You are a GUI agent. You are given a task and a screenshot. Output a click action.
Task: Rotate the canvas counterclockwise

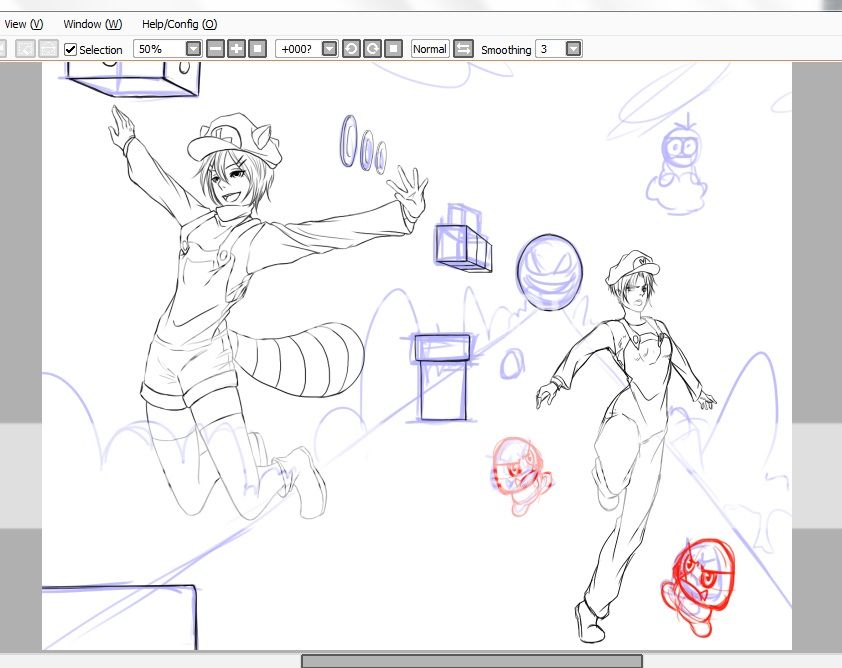point(351,49)
